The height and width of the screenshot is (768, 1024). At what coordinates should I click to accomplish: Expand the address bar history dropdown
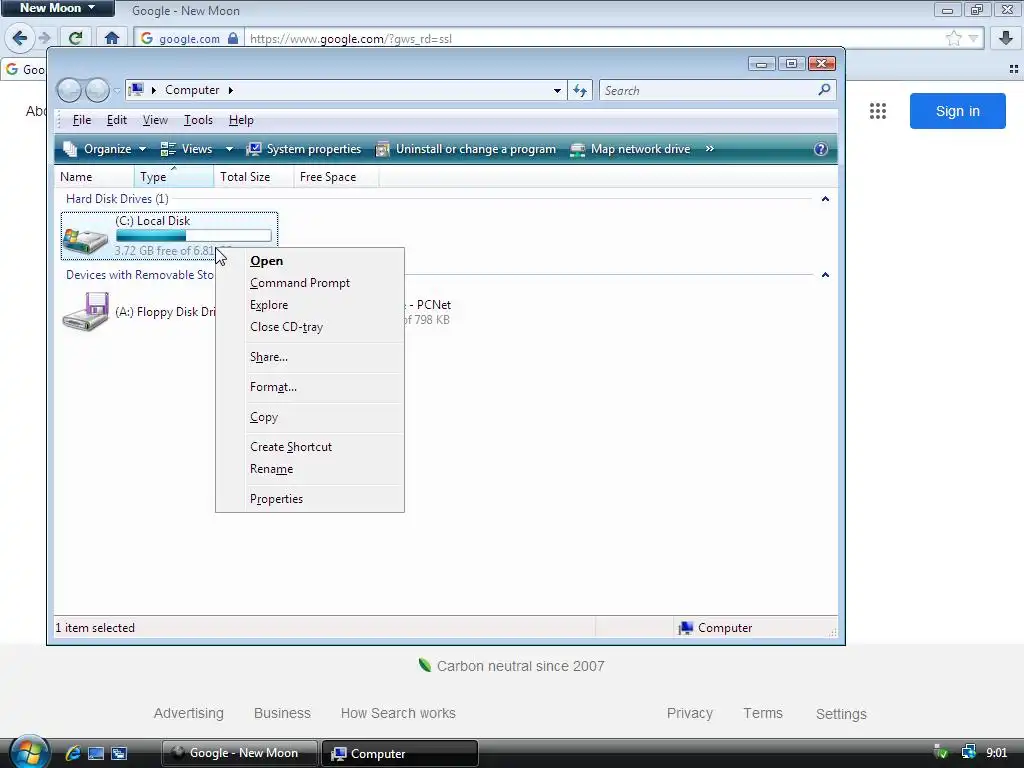click(557, 90)
